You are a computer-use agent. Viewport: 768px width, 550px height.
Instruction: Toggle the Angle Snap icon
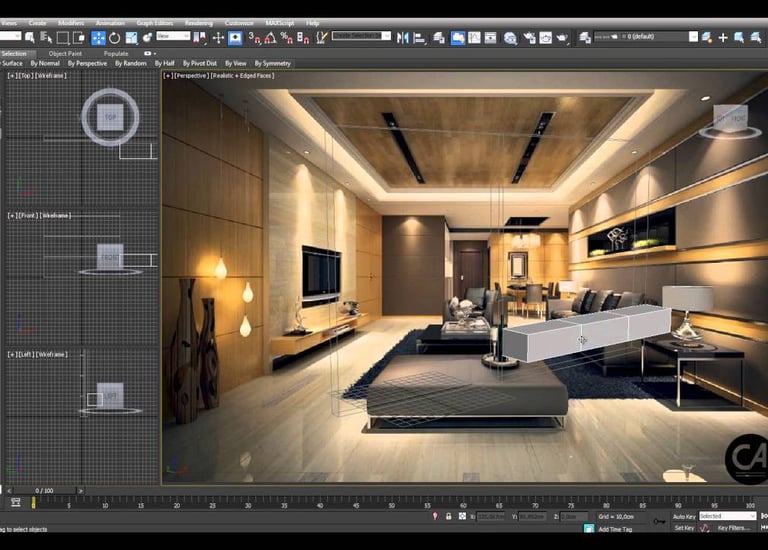pos(270,38)
